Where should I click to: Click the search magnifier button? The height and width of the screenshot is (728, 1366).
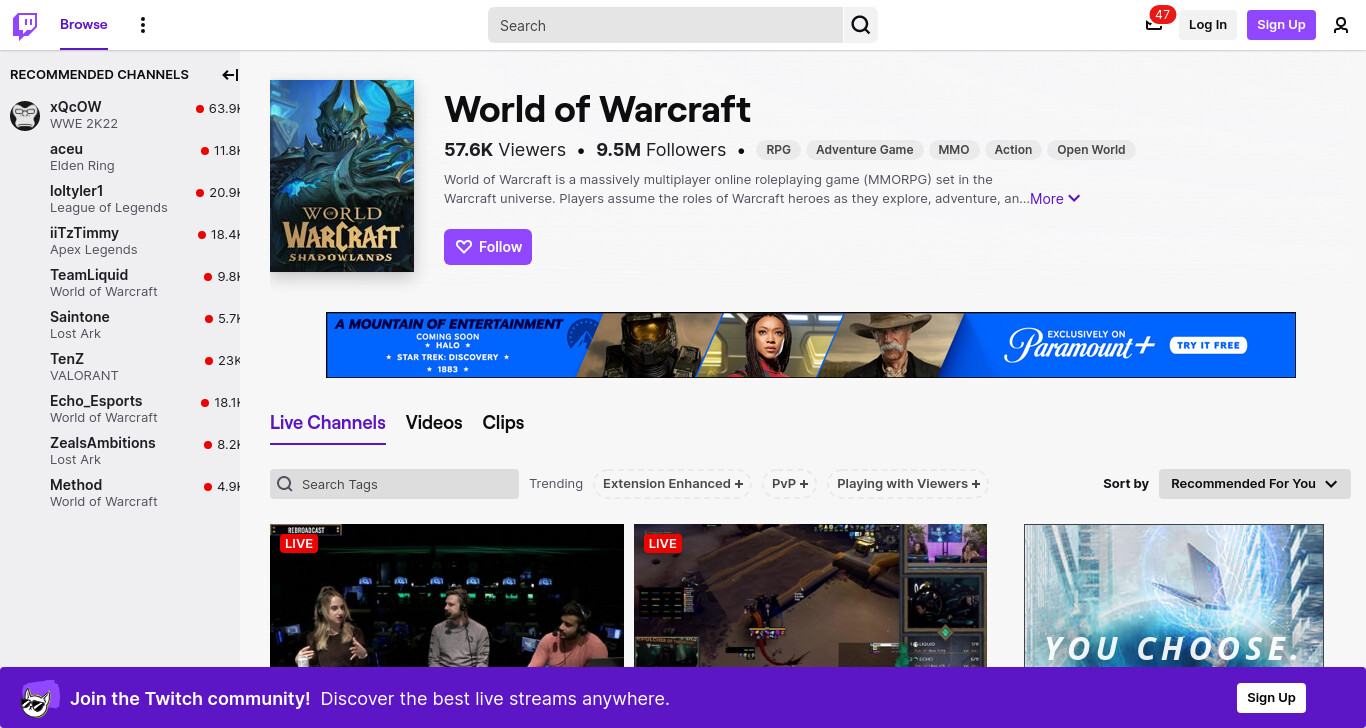pyautogui.click(x=860, y=25)
